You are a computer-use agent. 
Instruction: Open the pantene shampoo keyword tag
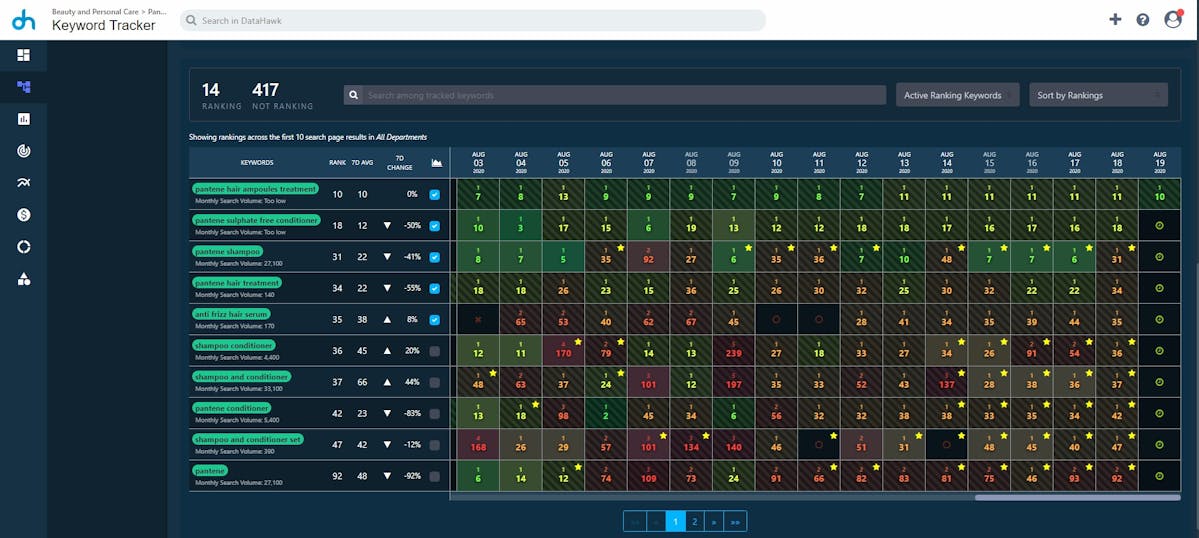(x=228, y=251)
